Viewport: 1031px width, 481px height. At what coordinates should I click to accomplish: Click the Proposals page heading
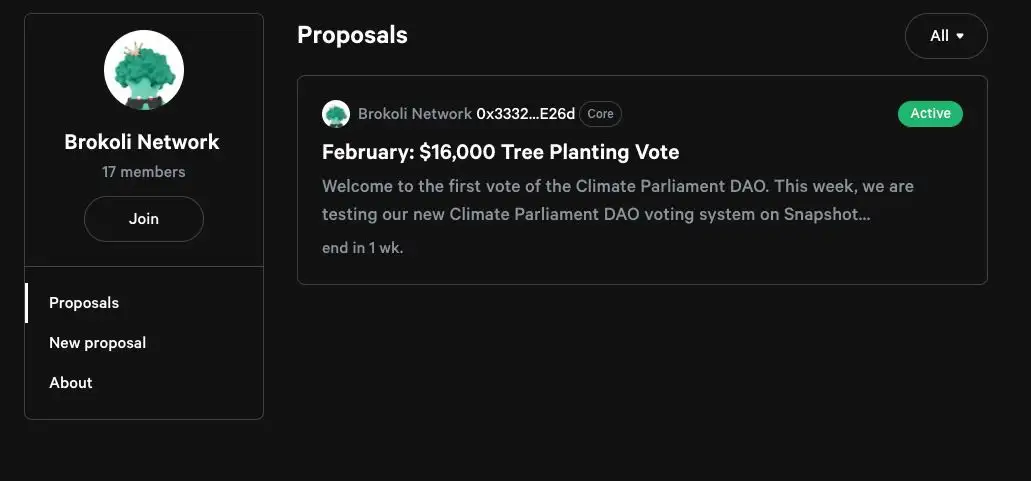pyautogui.click(x=352, y=35)
